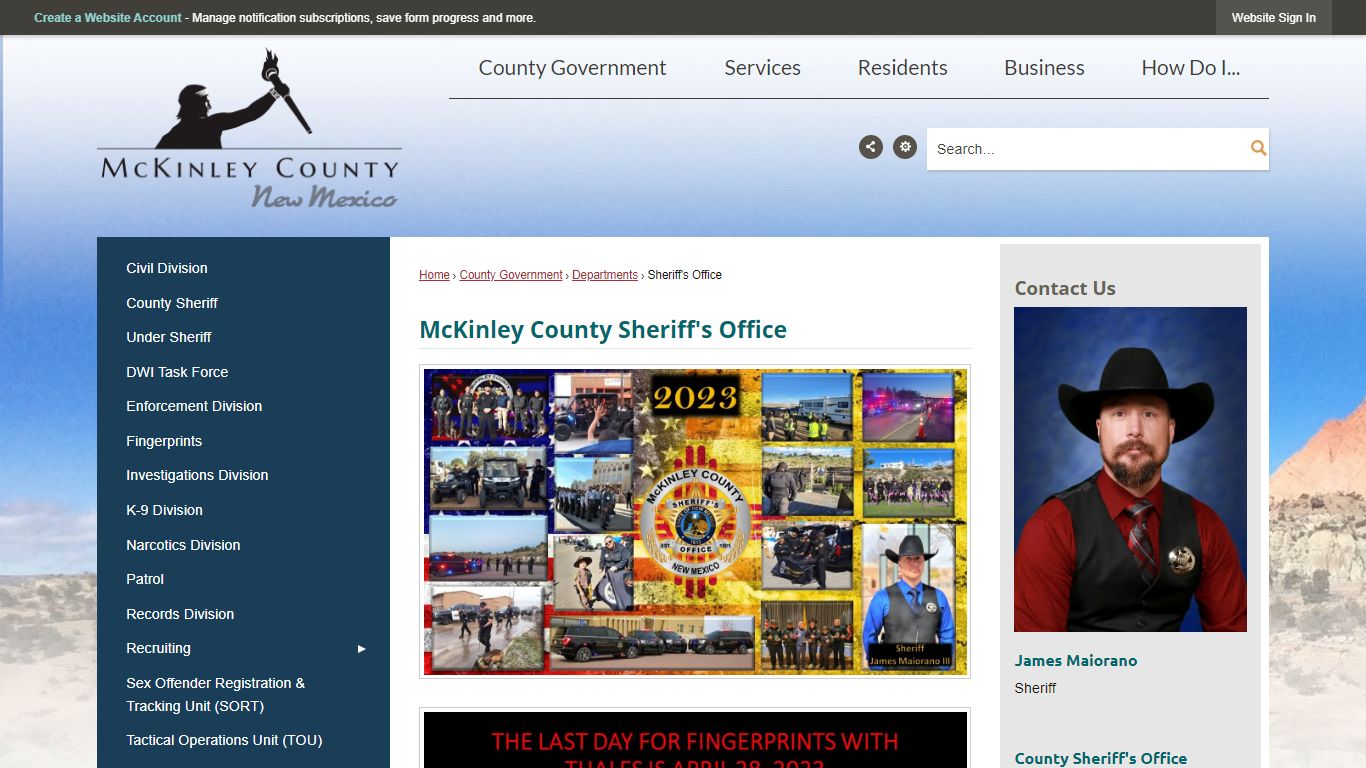Select Under Sheriff in sidebar
Viewport: 1366px width, 768px height.
click(x=169, y=337)
